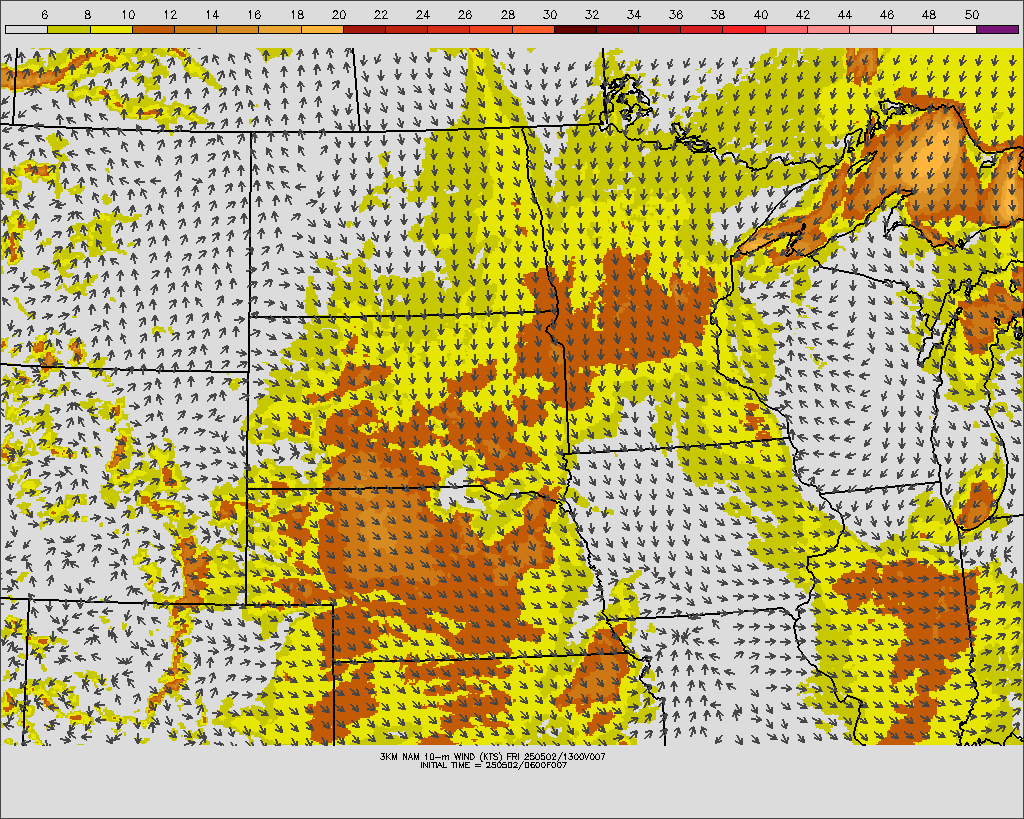Click the legend number "24"
This screenshot has height=819, width=1024.
click(423, 14)
